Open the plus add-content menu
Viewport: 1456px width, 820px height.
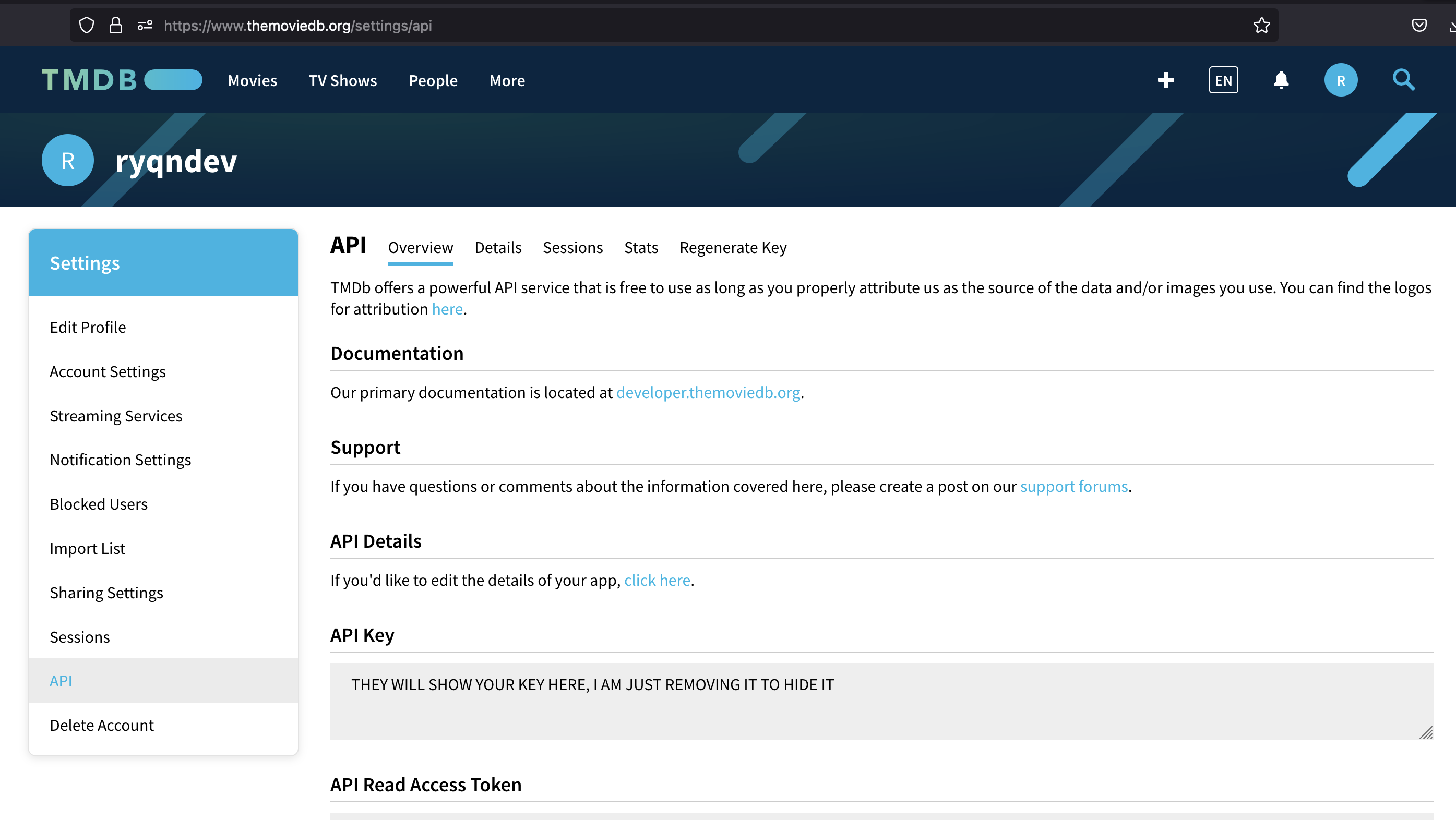[x=1165, y=80]
